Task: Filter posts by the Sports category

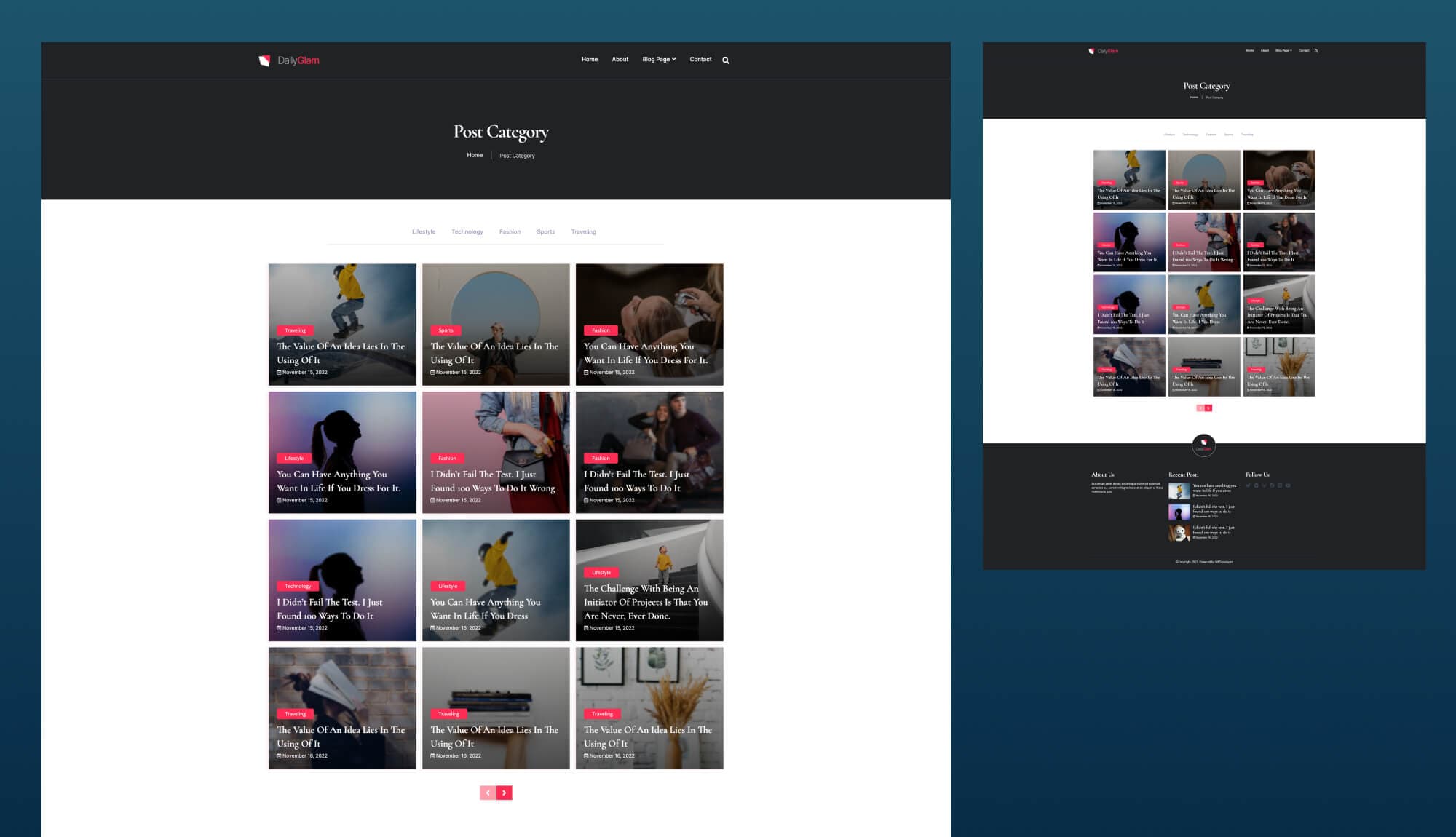Action: pos(545,231)
